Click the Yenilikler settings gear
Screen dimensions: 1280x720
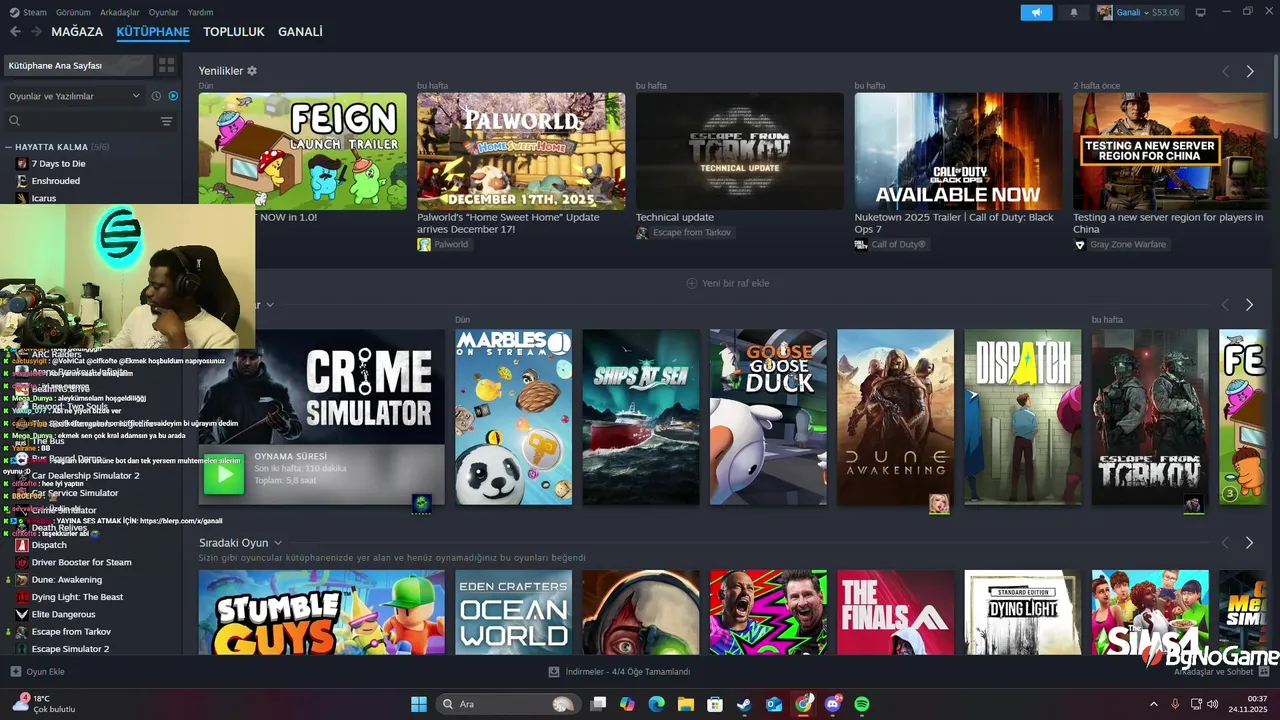pyautogui.click(x=252, y=71)
